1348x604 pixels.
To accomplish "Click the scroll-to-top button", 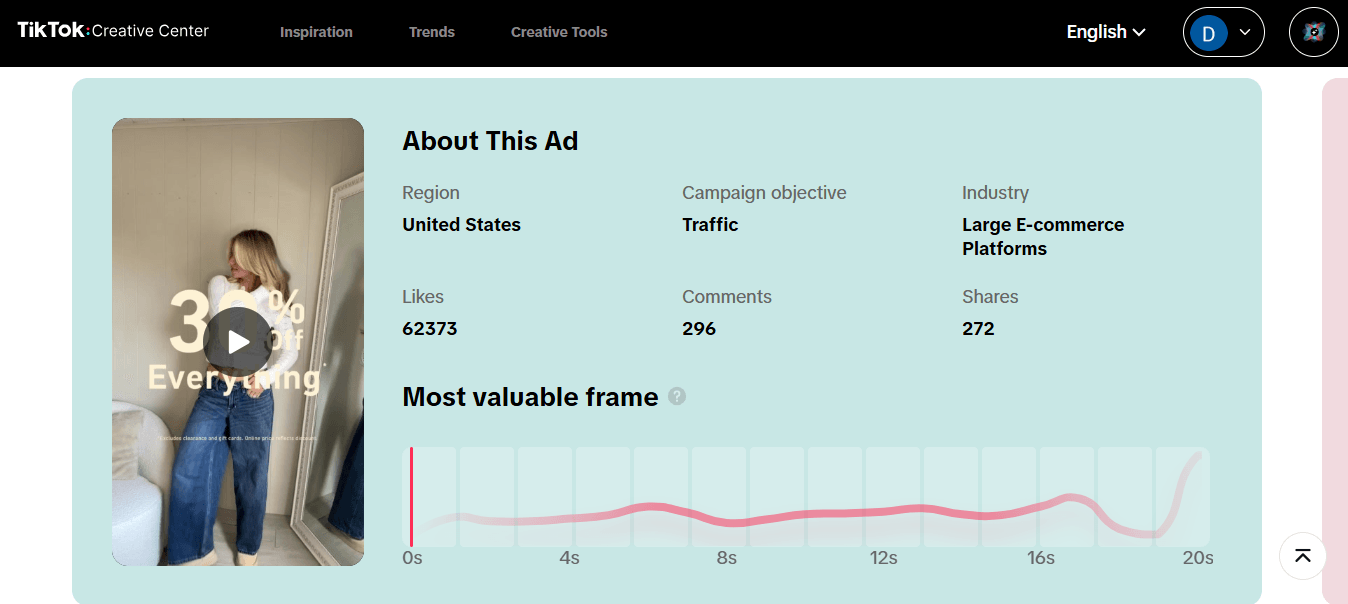I will (x=1302, y=556).
